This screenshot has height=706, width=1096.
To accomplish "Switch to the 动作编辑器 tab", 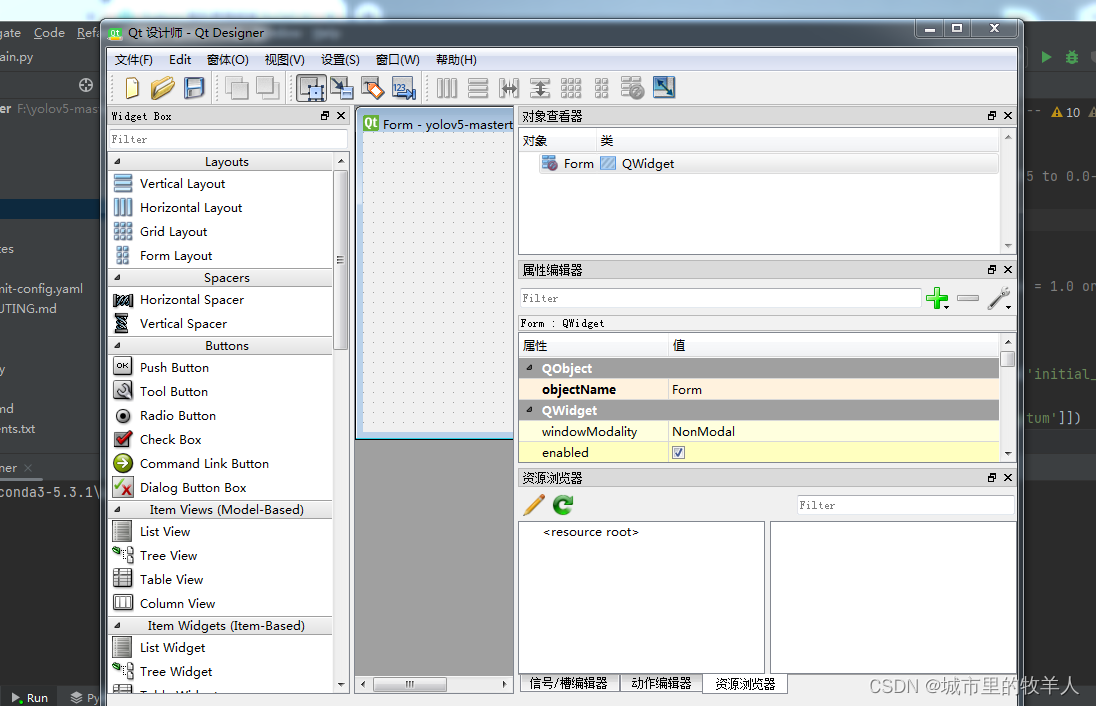I will click(x=661, y=684).
